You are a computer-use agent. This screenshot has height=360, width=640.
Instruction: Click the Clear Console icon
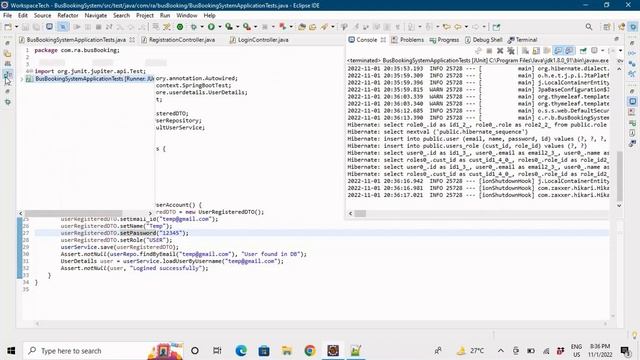coord(525,51)
